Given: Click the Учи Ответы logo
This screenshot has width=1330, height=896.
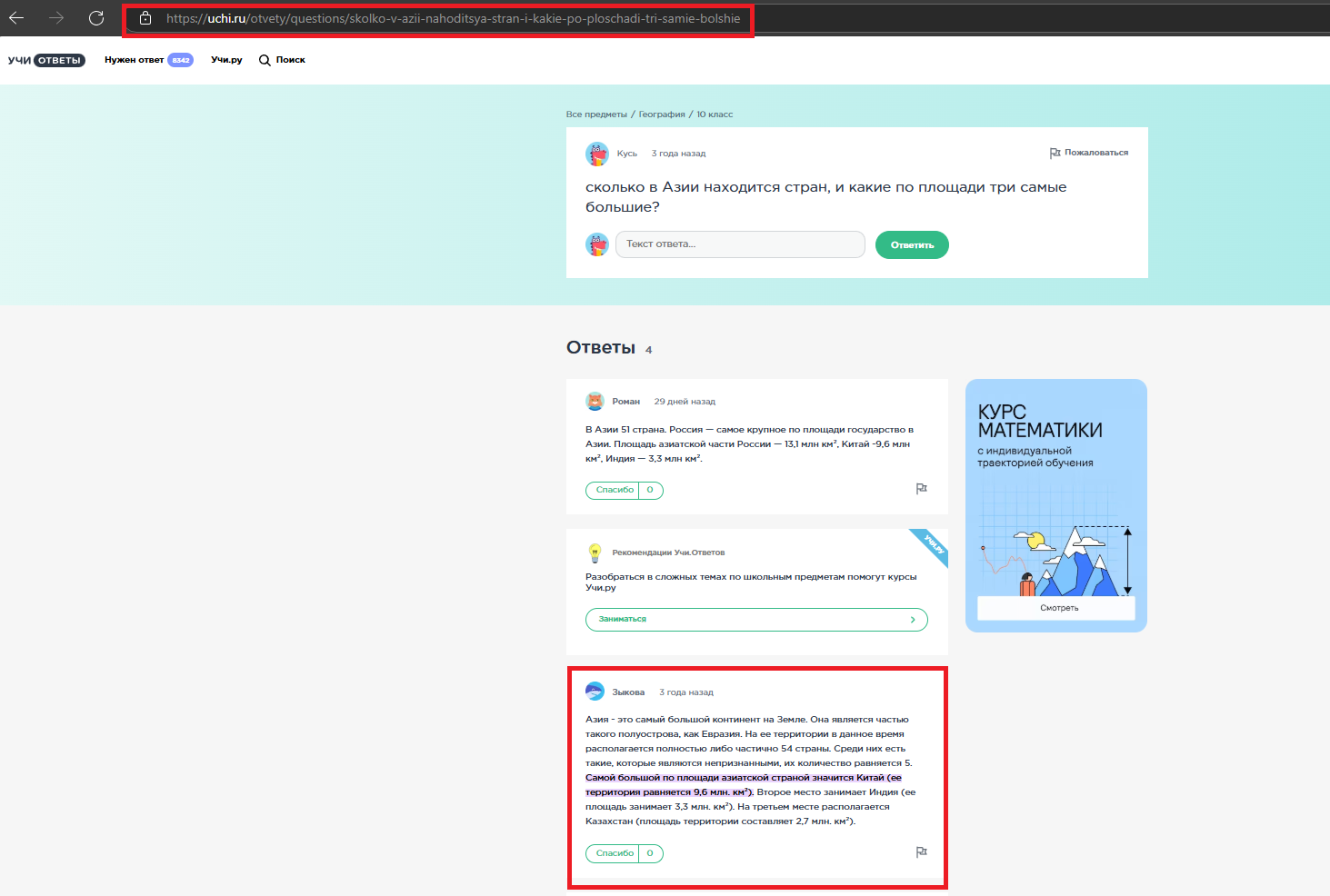Looking at the screenshot, I should [46, 60].
